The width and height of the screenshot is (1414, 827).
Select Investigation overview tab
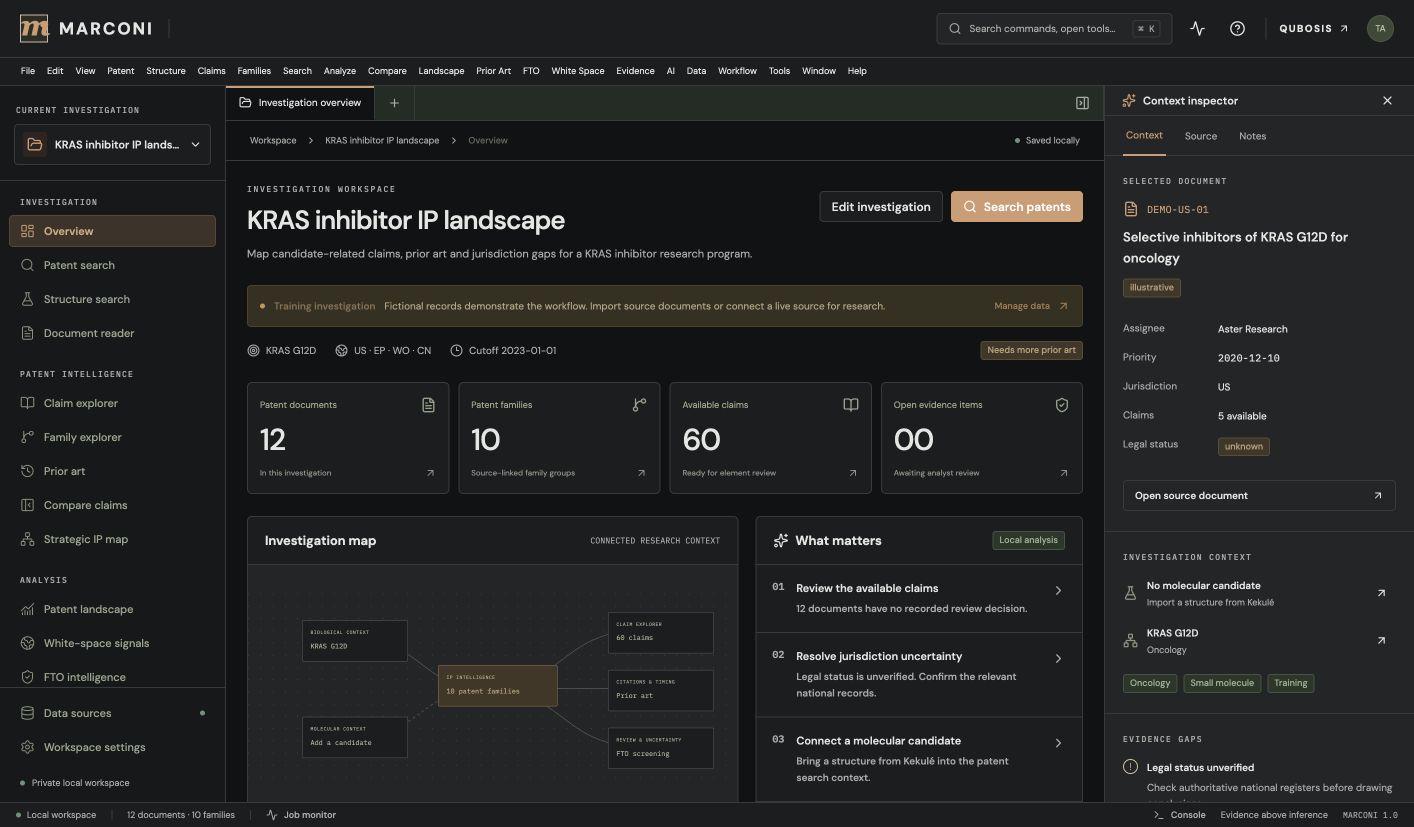coord(300,103)
